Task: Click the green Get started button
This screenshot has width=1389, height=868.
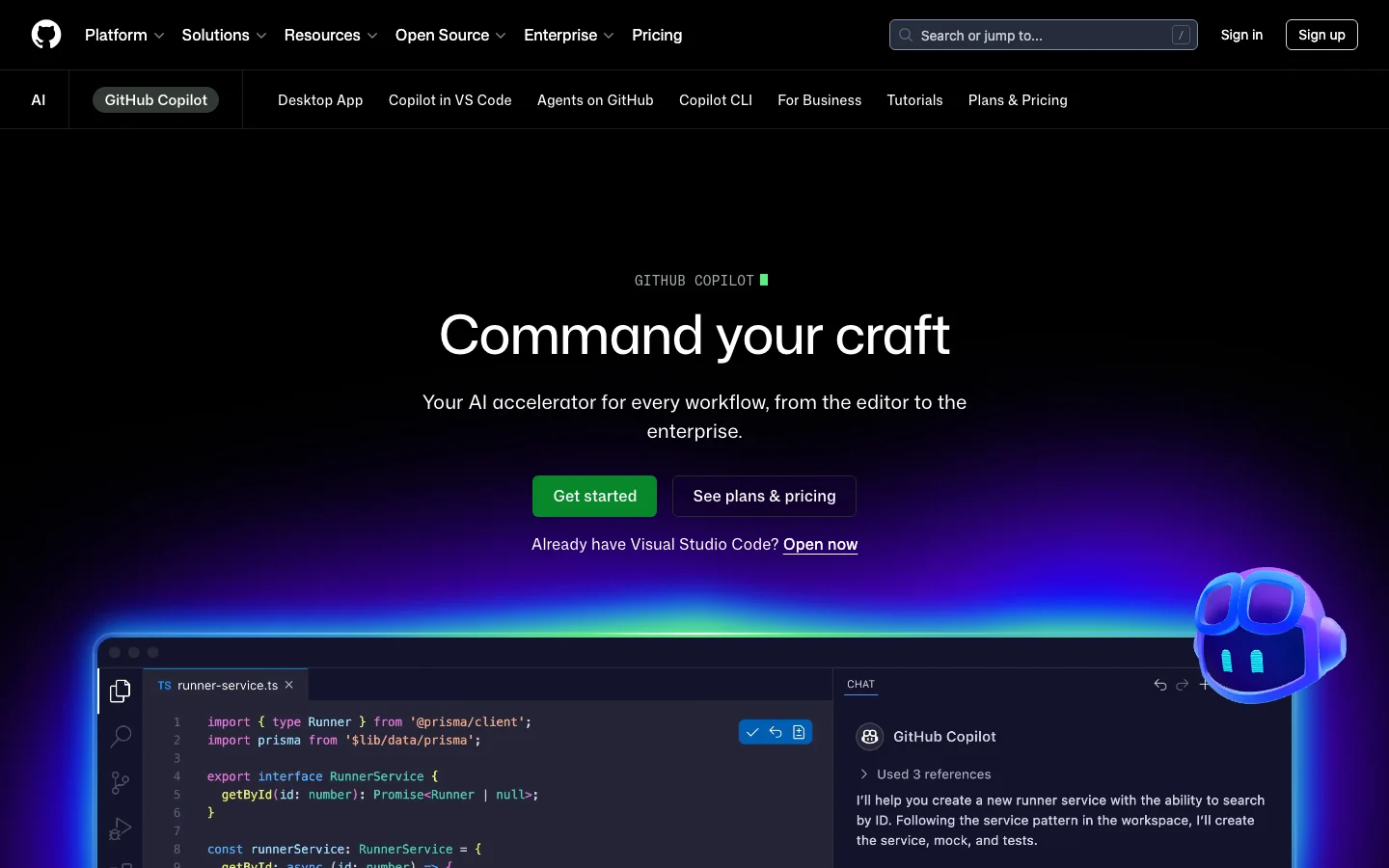Action: pyautogui.click(x=594, y=496)
